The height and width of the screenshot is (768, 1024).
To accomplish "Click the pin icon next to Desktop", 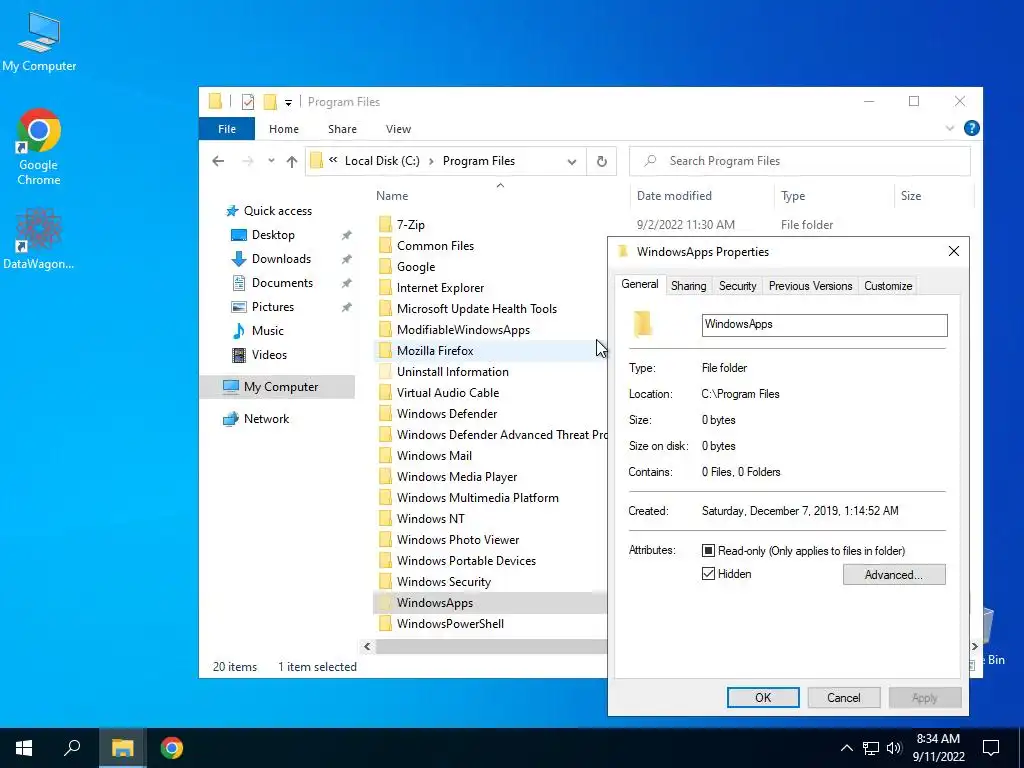I will [346, 235].
